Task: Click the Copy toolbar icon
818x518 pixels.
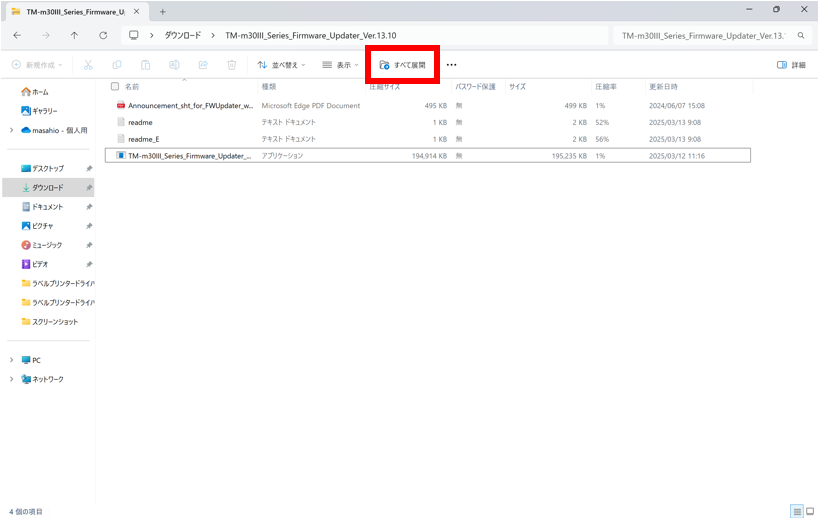Action: click(x=117, y=65)
